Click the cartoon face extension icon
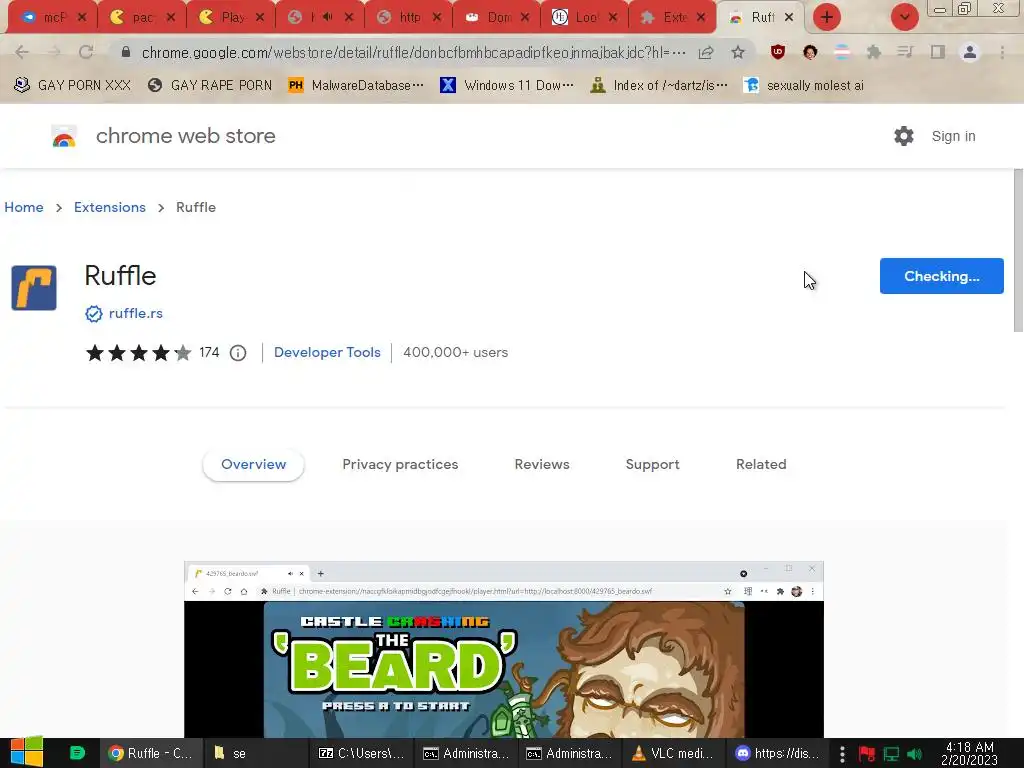 (810, 52)
